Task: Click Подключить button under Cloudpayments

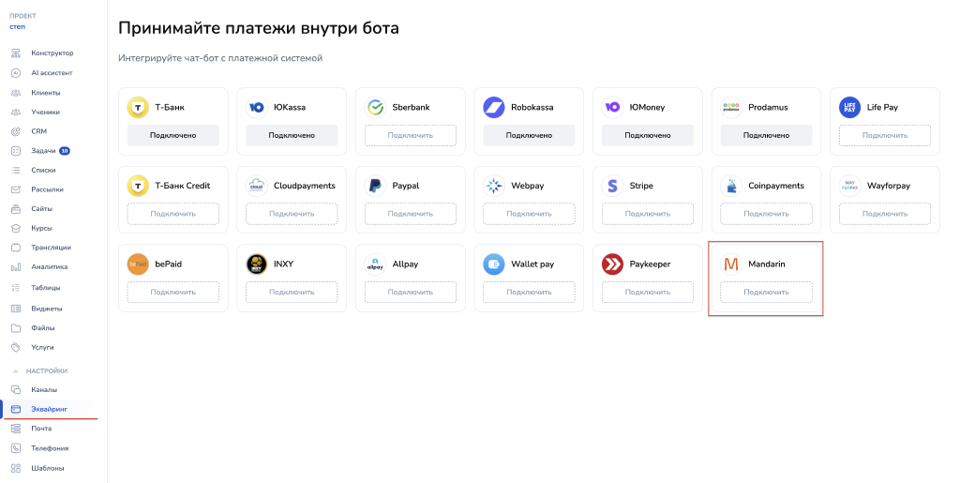Action: 291,214
